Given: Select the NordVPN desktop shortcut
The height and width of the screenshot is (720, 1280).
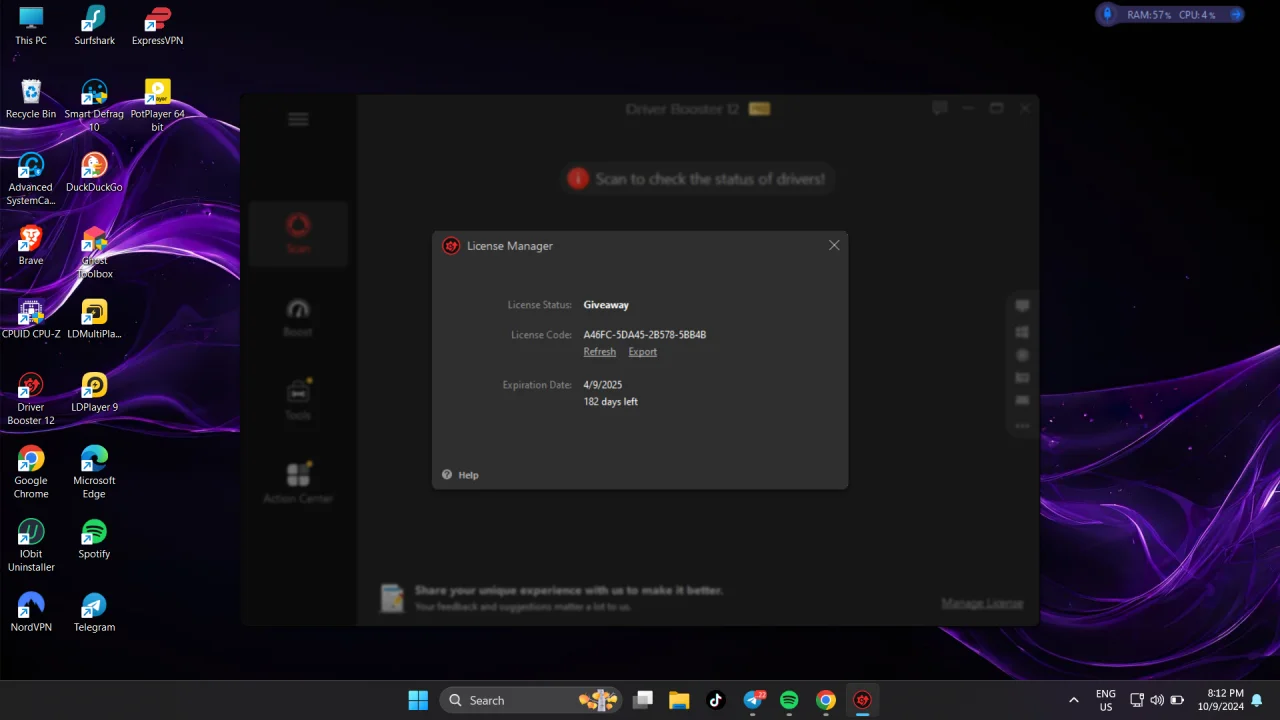Looking at the screenshot, I should (31, 612).
